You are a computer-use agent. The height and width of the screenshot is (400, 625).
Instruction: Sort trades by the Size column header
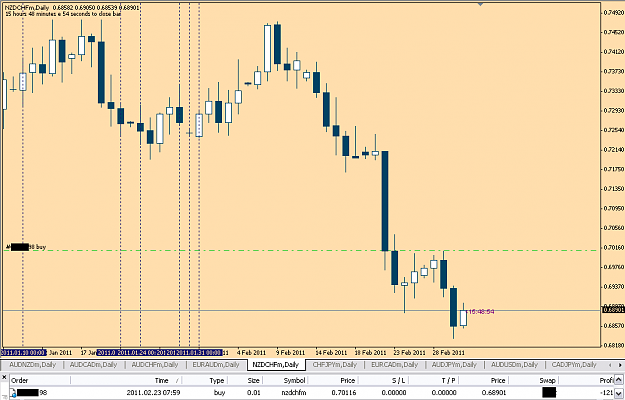pyautogui.click(x=245, y=380)
